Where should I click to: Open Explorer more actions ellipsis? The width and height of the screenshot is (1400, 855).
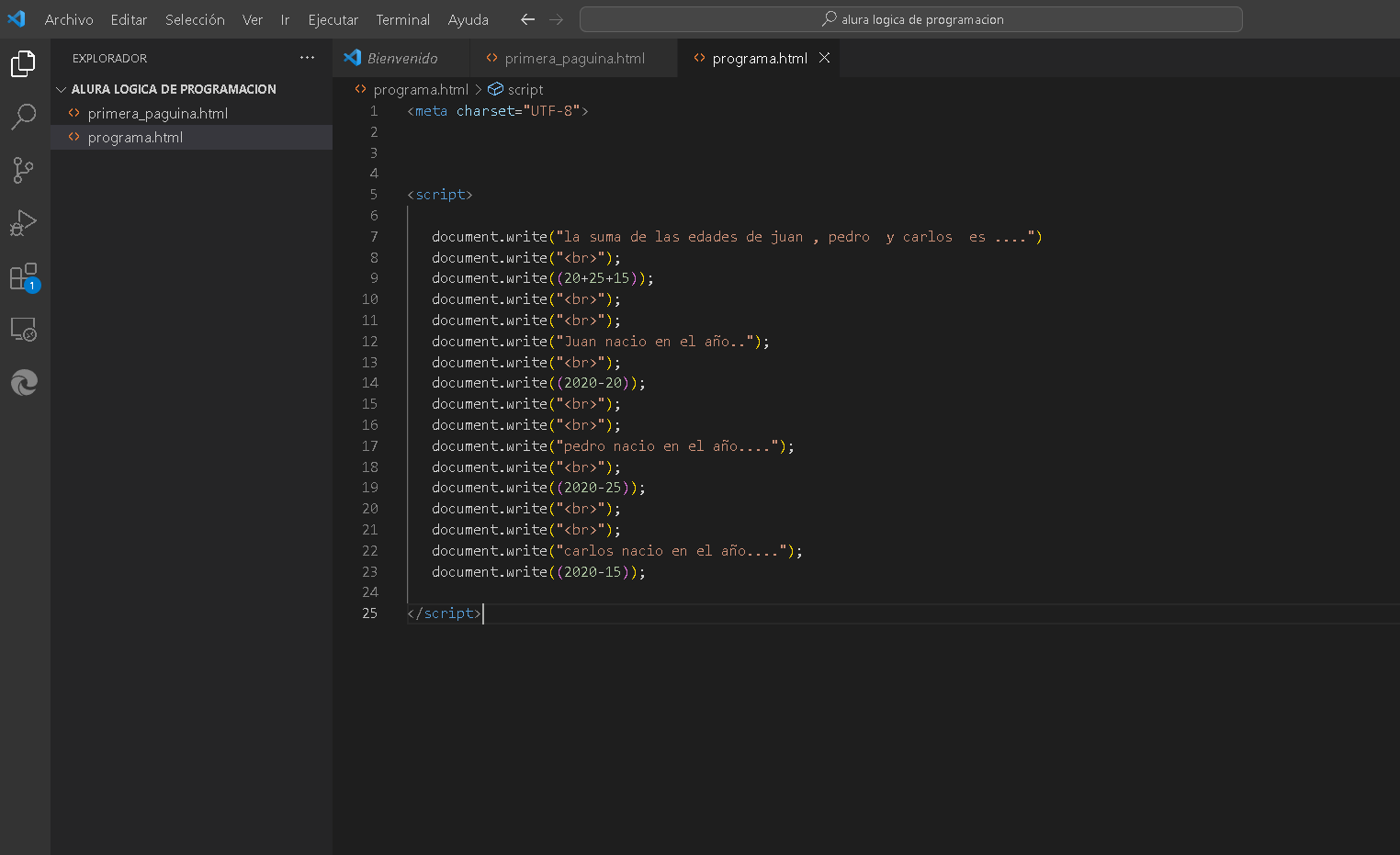point(307,58)
